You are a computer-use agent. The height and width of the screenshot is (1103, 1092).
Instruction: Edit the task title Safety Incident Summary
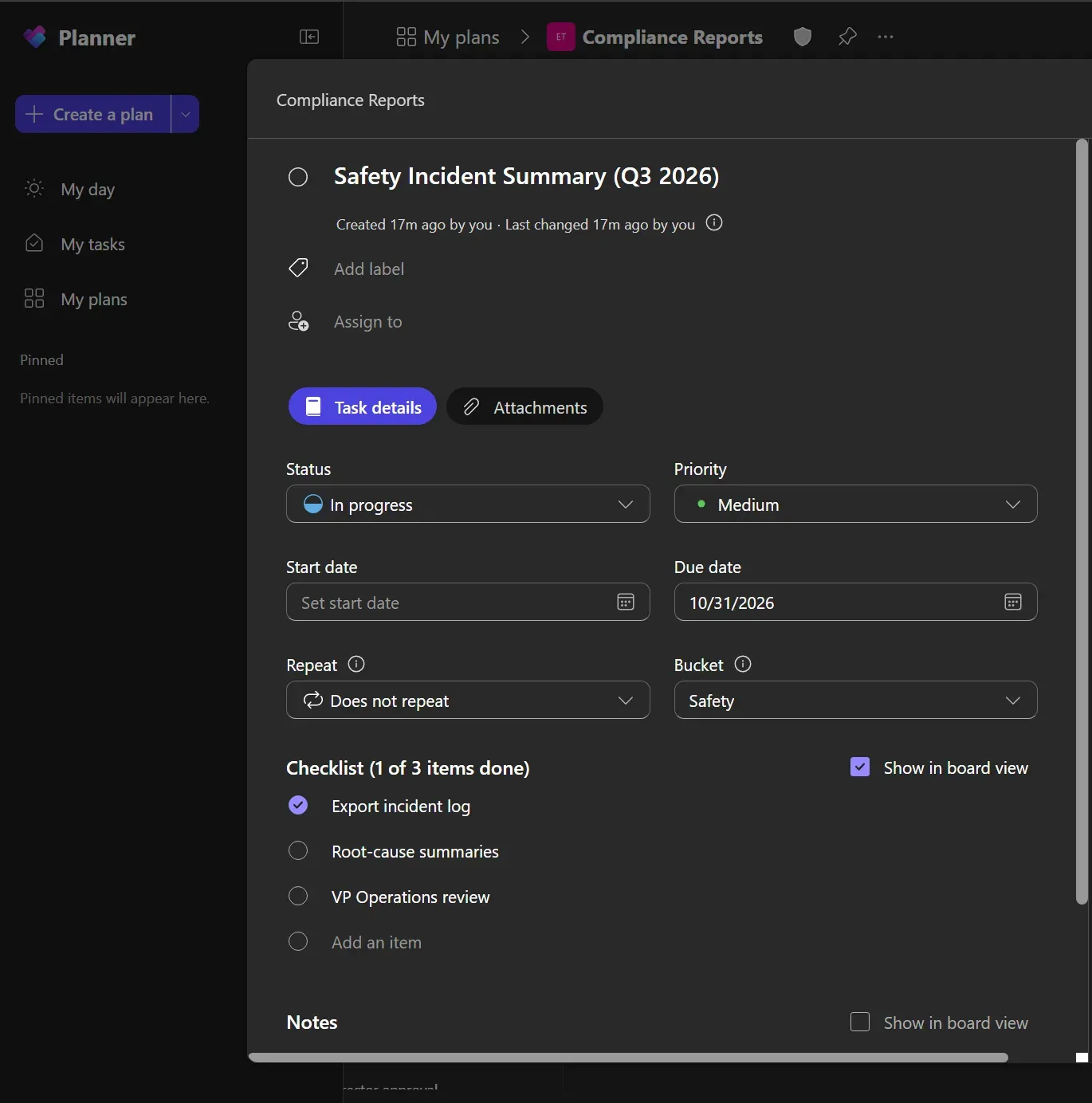(527, 176)
